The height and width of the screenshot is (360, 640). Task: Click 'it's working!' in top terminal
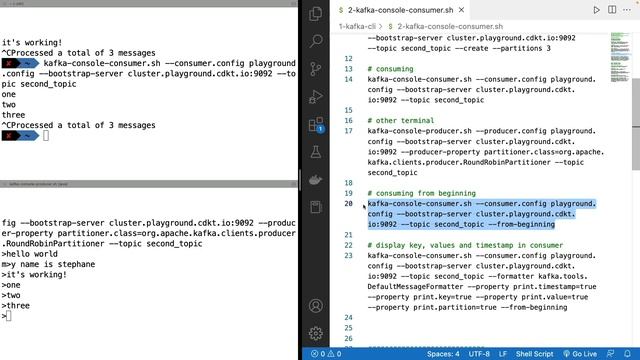tap(32, 42)
